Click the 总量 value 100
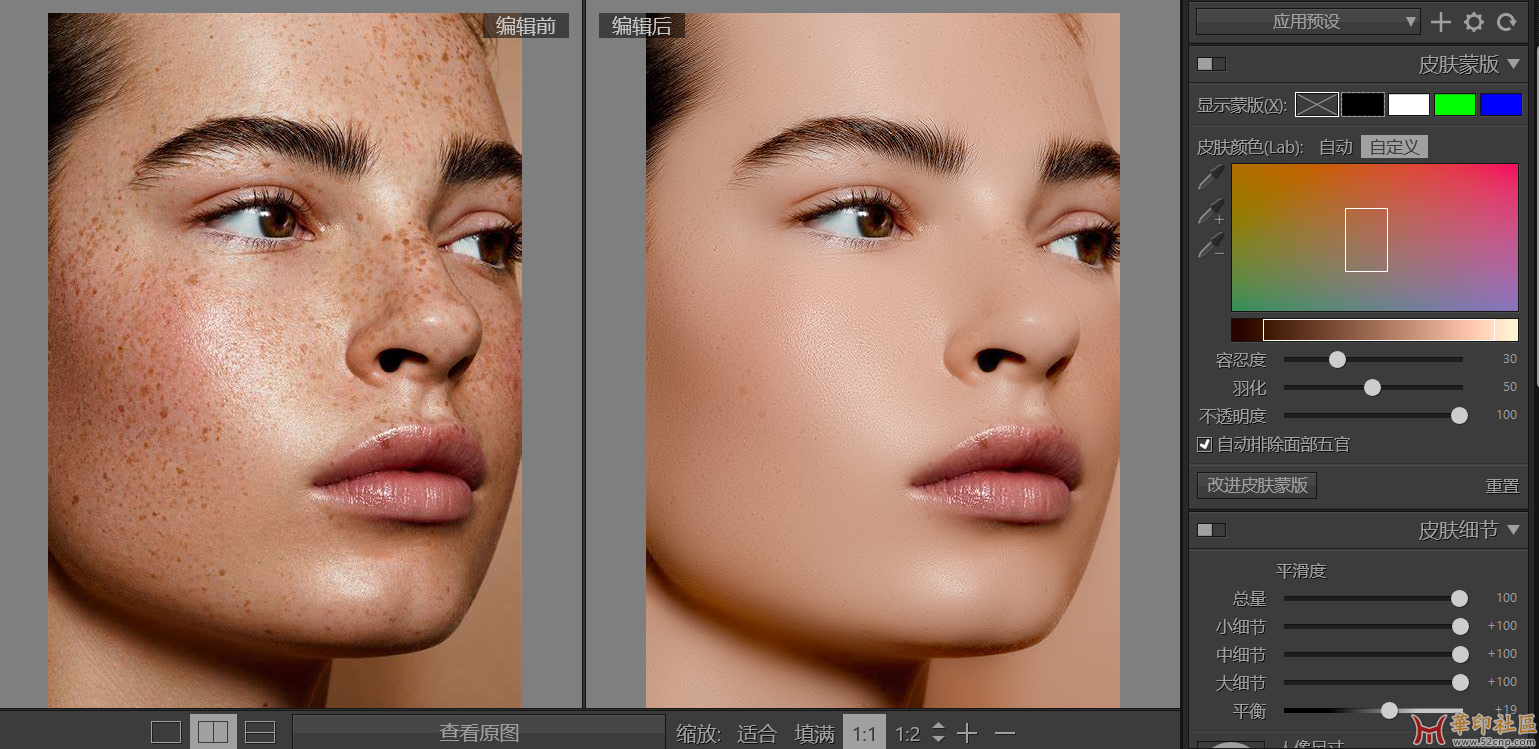Image resolution: width=1539 pixels, height=749 pixels. pos(1506,598)
